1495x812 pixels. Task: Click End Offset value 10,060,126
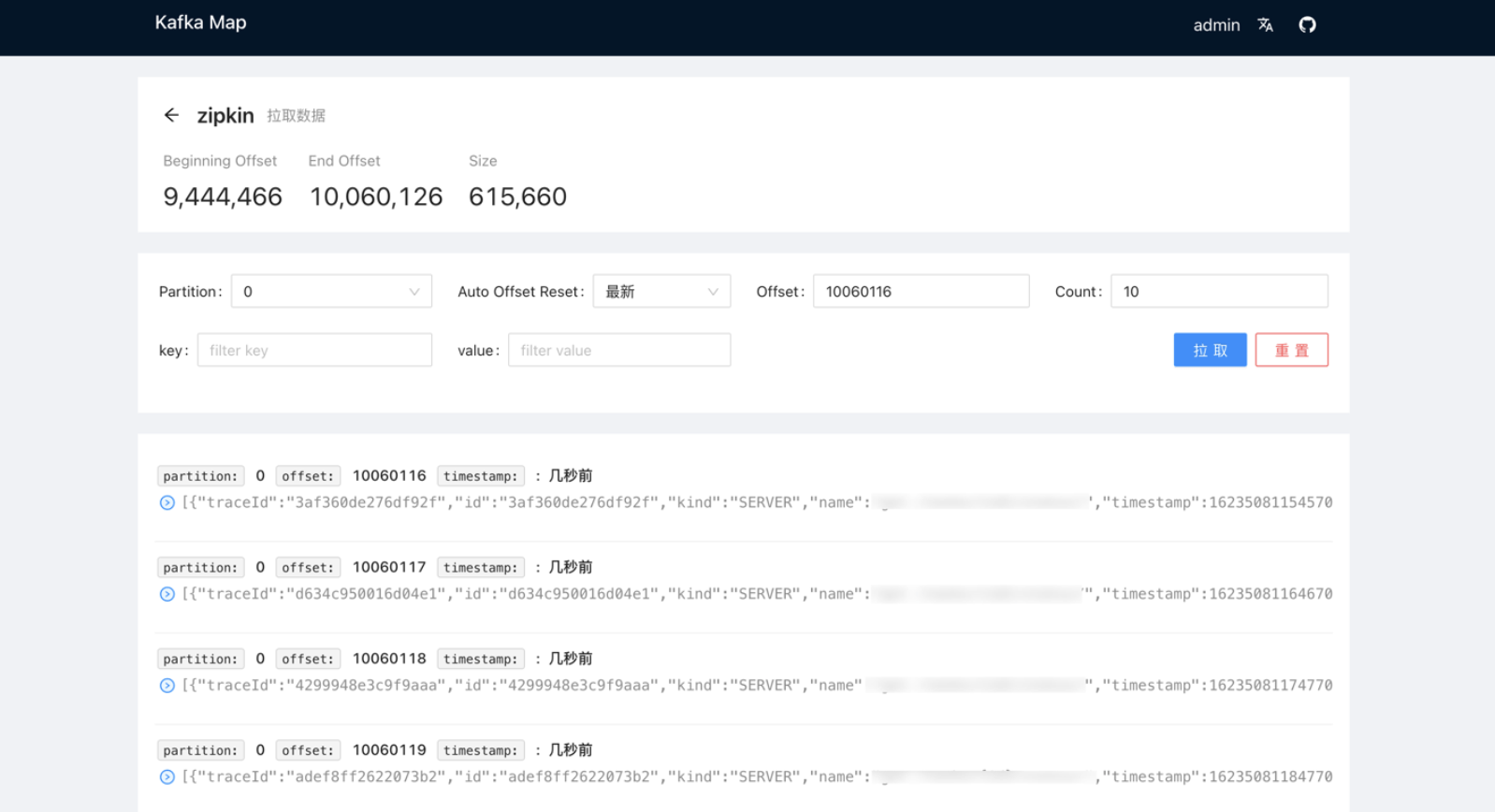[x=376, y=196]
